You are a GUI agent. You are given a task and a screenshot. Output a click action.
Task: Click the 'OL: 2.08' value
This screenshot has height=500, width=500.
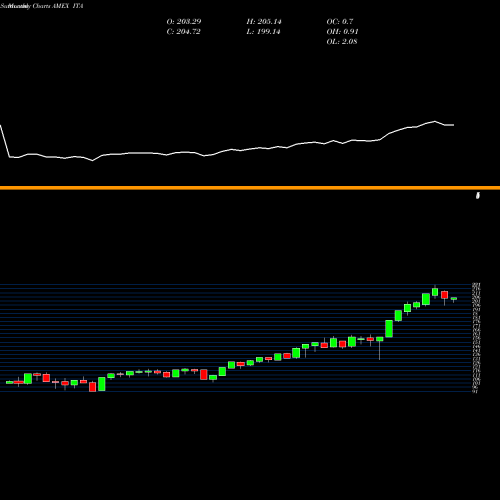(342, 42)
